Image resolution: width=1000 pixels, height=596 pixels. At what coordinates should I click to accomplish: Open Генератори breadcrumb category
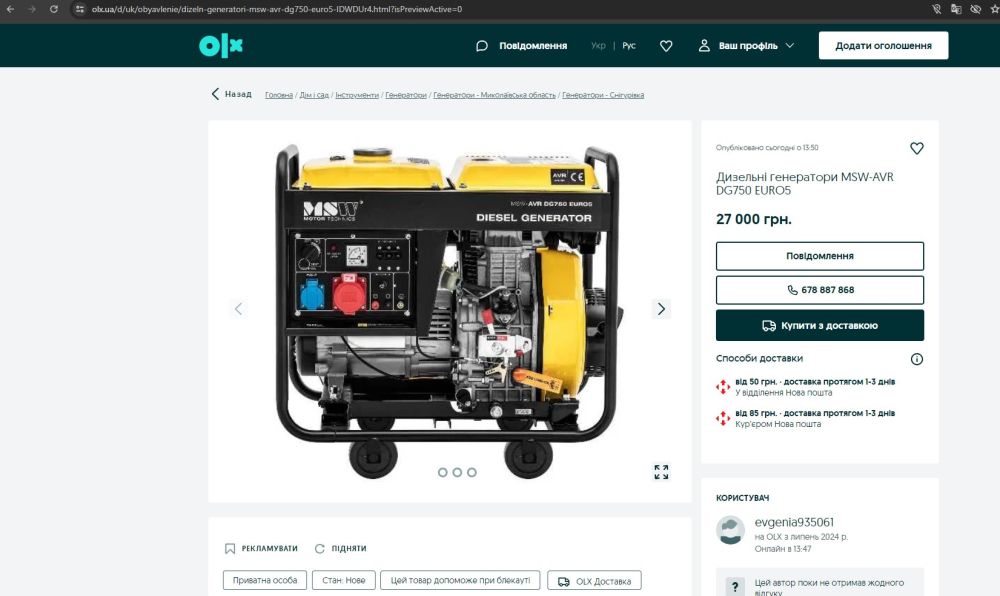pos(406,95)
